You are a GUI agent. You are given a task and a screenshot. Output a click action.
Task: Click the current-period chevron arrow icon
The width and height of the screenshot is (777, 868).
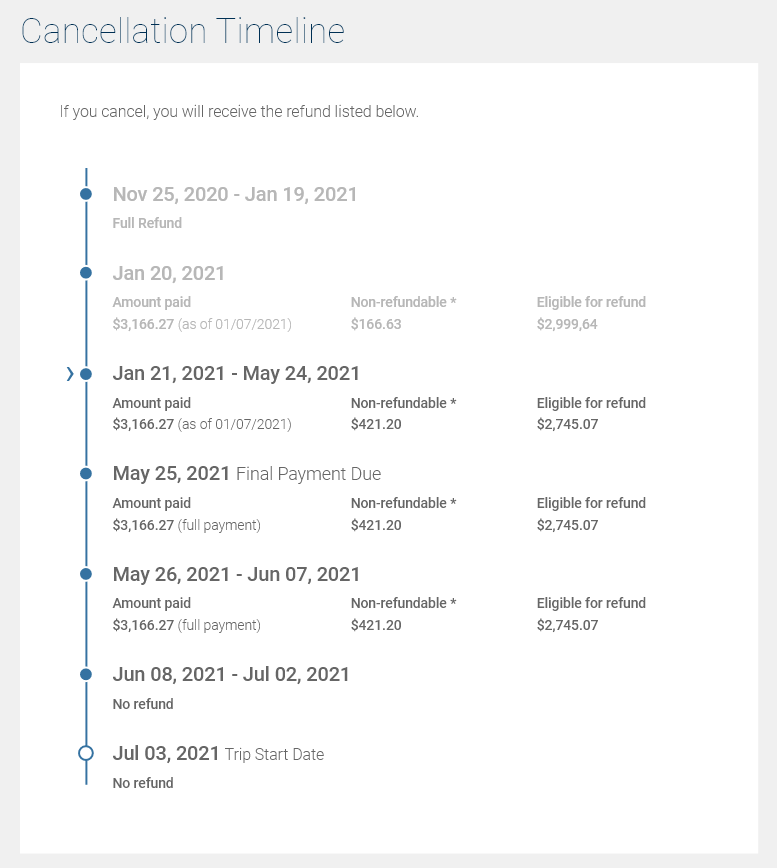70,374
